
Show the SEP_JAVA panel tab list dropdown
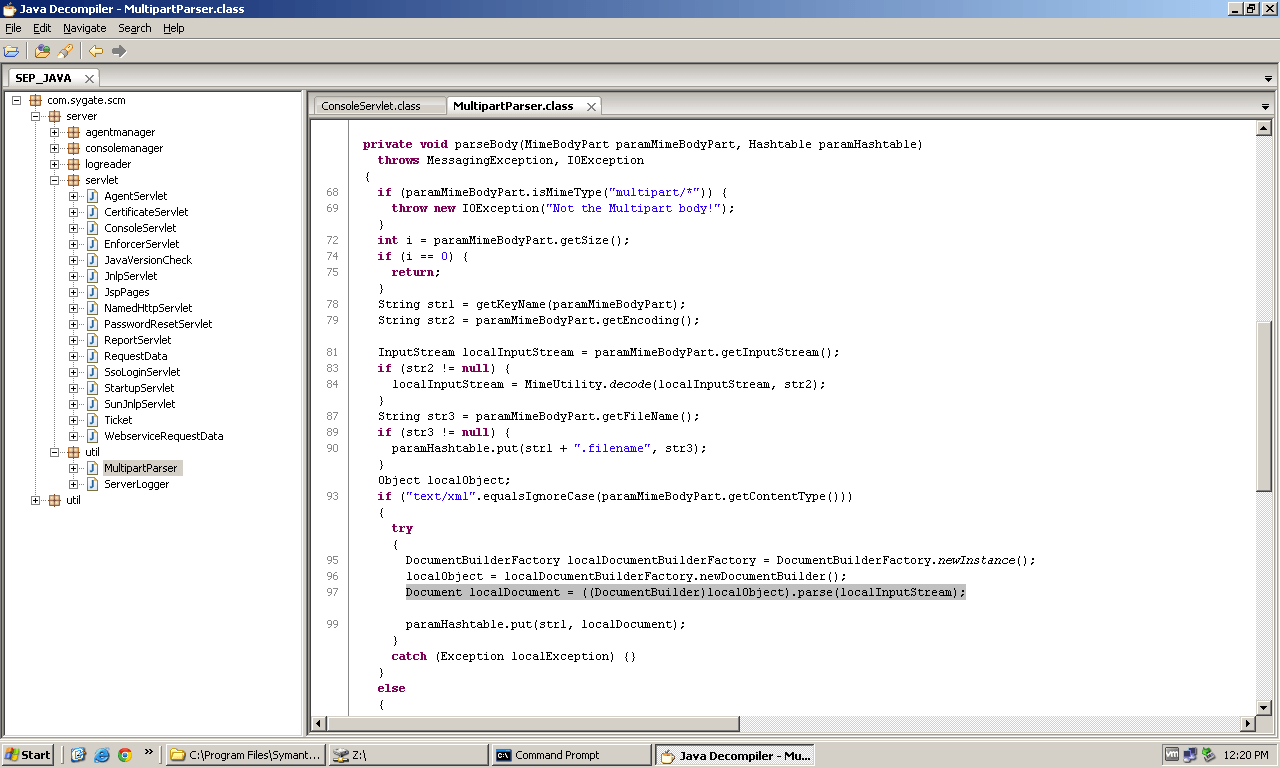point(1268,78)
